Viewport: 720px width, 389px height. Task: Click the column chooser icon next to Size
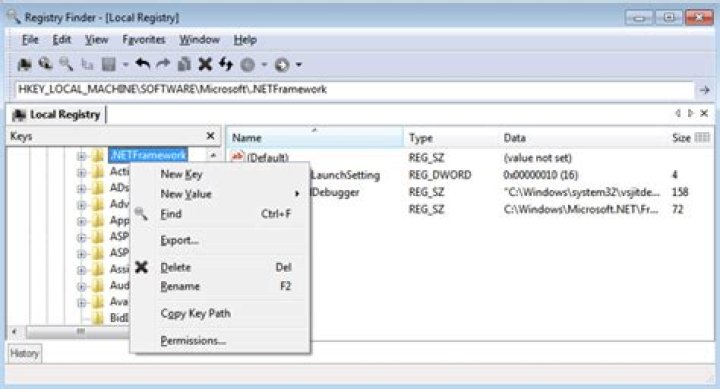click(x=702, y=137)
